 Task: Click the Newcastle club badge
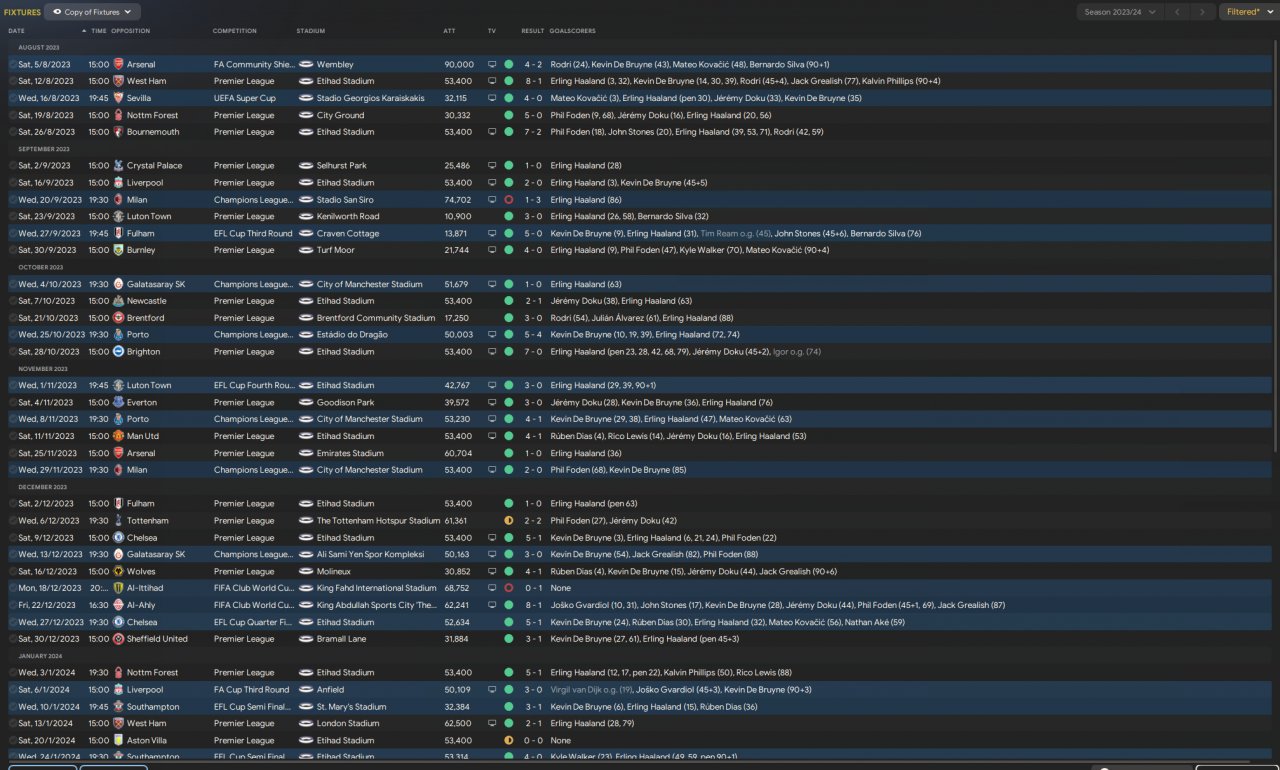[x=118, y=301]
